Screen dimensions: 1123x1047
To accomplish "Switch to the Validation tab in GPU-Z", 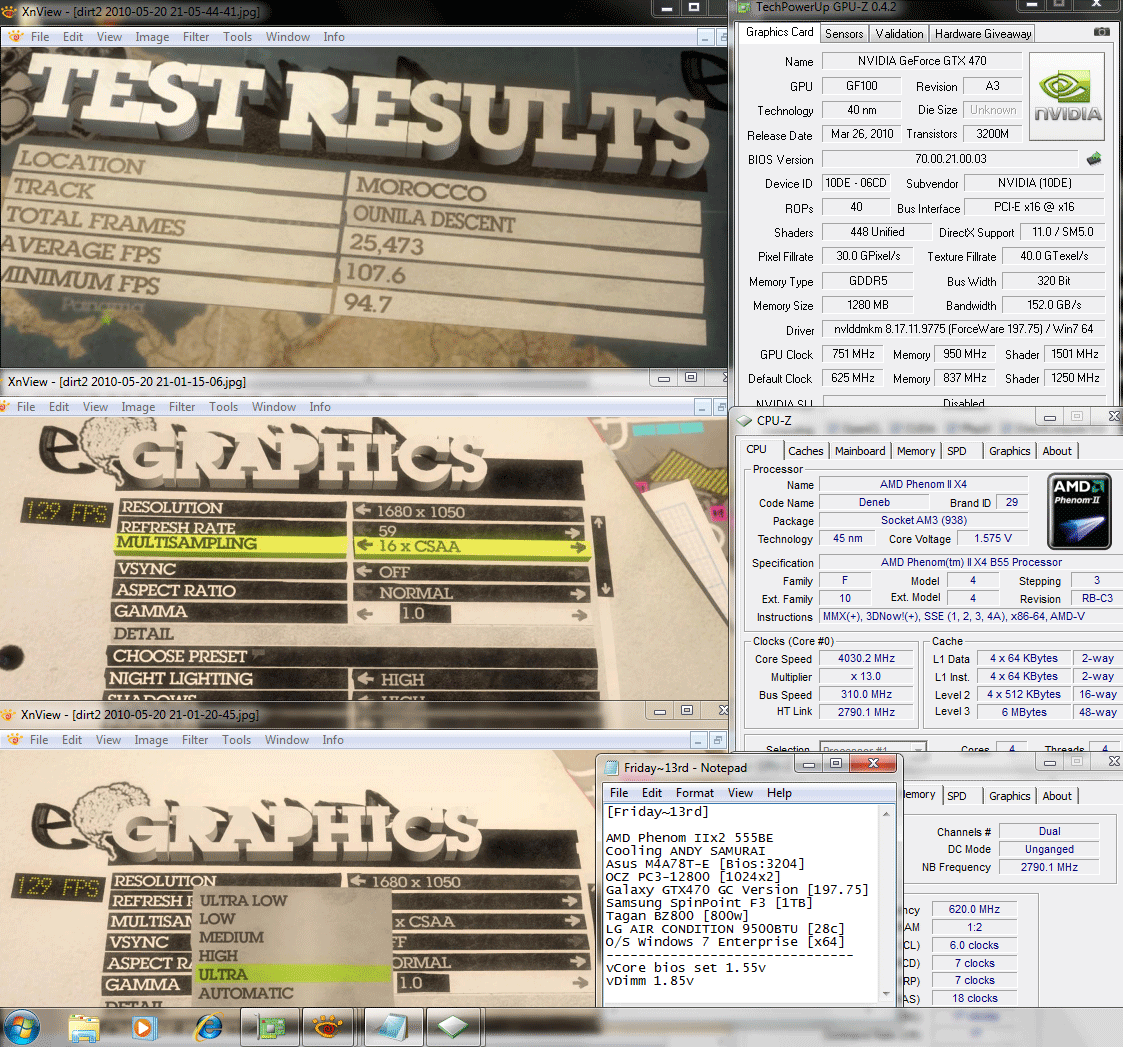I will [899, 34].
